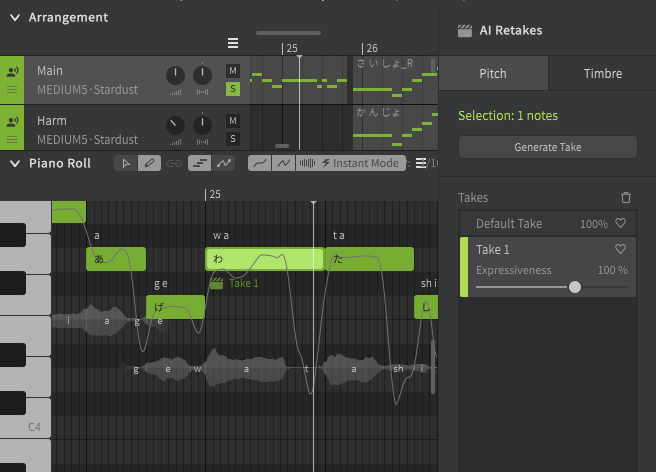Open the arrangement track list menu icon

pyautogui.click(x=233, y=43)
